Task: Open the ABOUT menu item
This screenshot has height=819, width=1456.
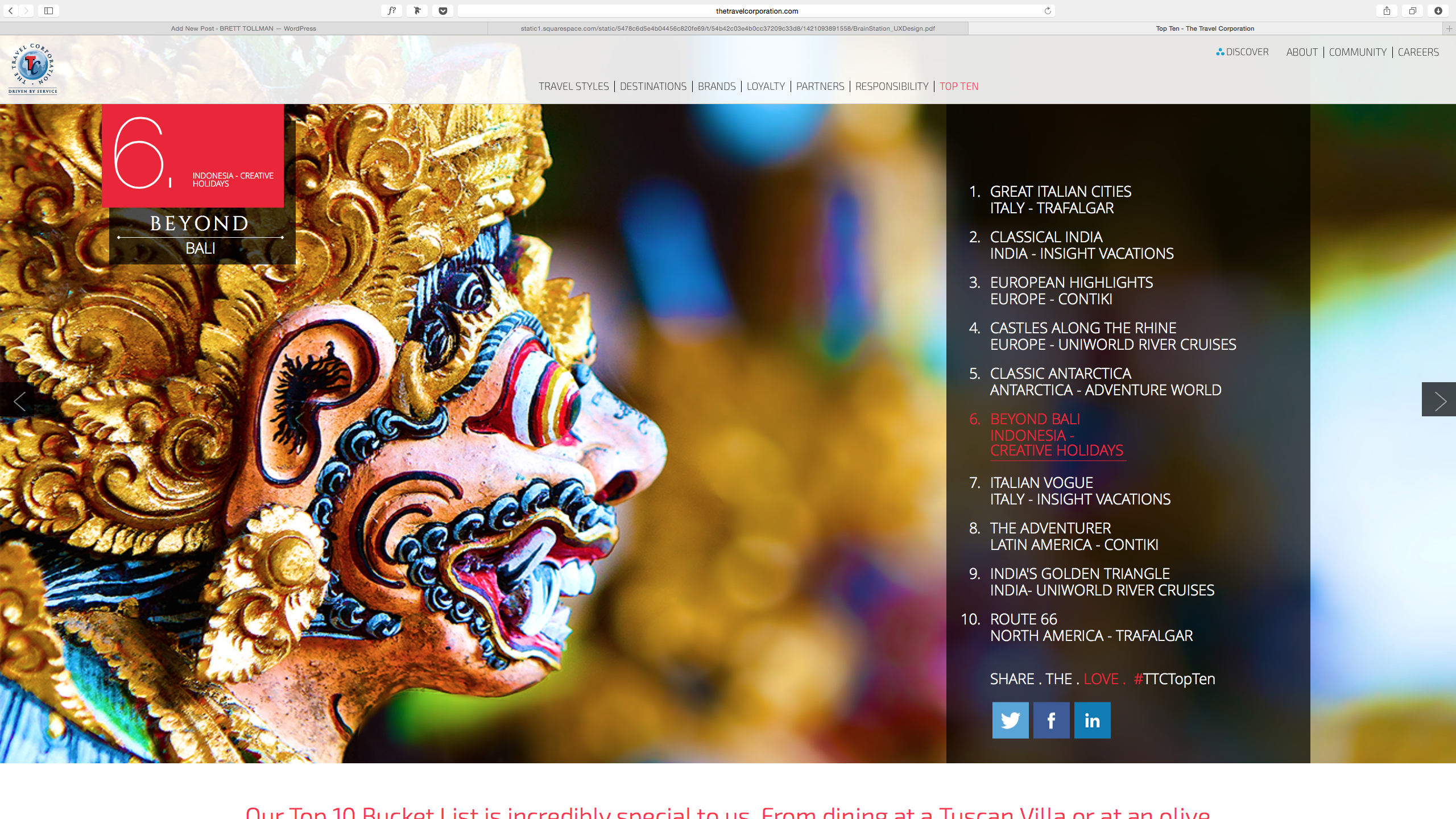Action: (x=1302, y=52)
